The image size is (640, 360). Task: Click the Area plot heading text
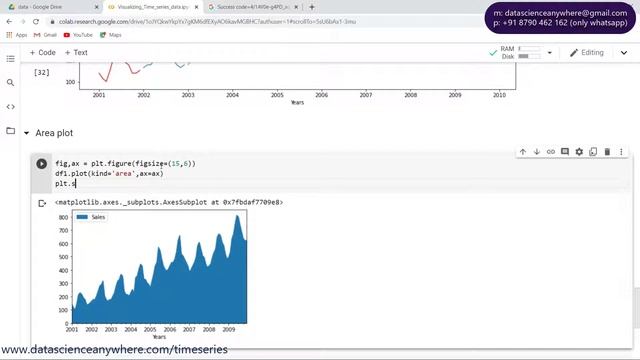(54, 133)
